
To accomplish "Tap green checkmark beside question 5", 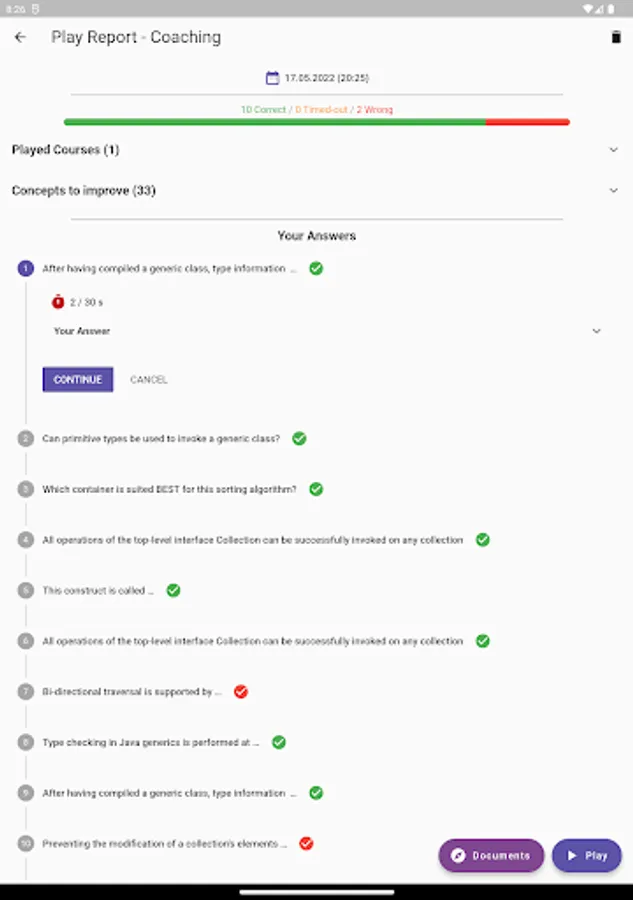I will (x=173, y=590).
